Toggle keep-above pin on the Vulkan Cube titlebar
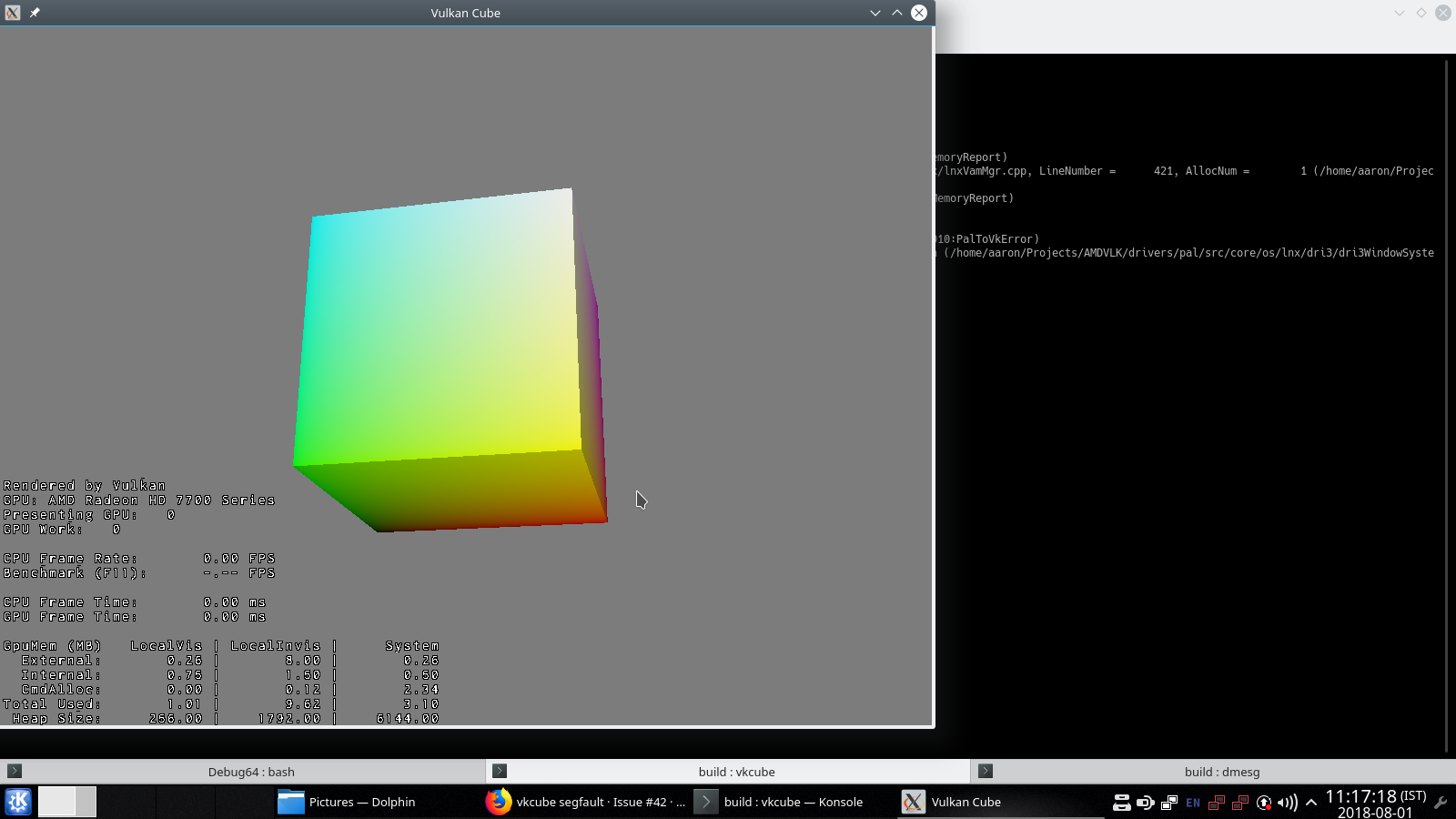 (x=34, y=13)
